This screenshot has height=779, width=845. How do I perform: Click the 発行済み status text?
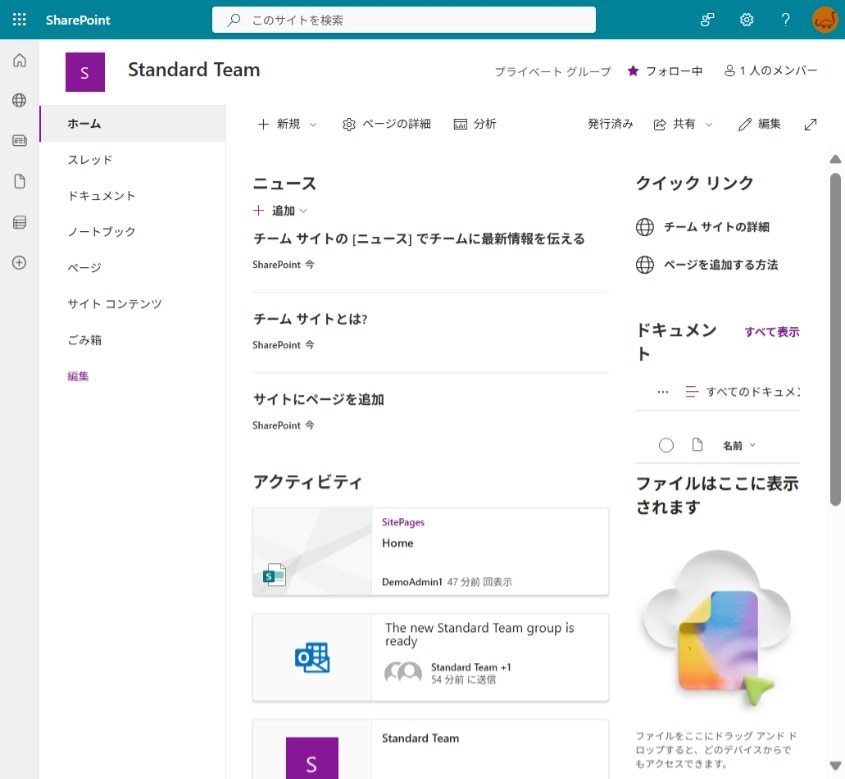coord(610,124)
